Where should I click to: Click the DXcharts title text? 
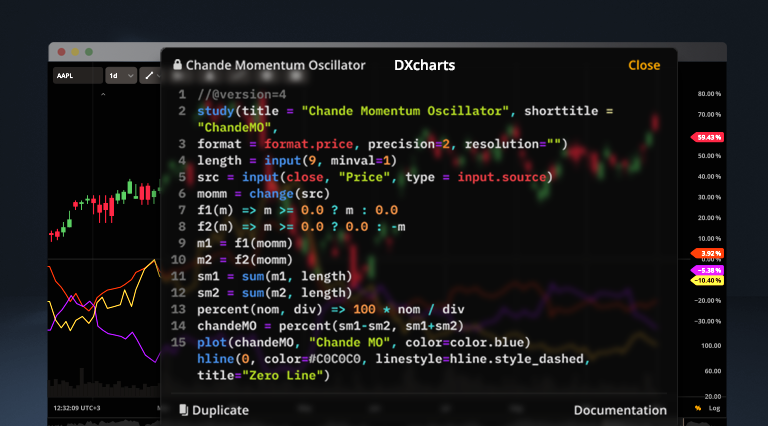pyautogui.click(x=424, y=65)
